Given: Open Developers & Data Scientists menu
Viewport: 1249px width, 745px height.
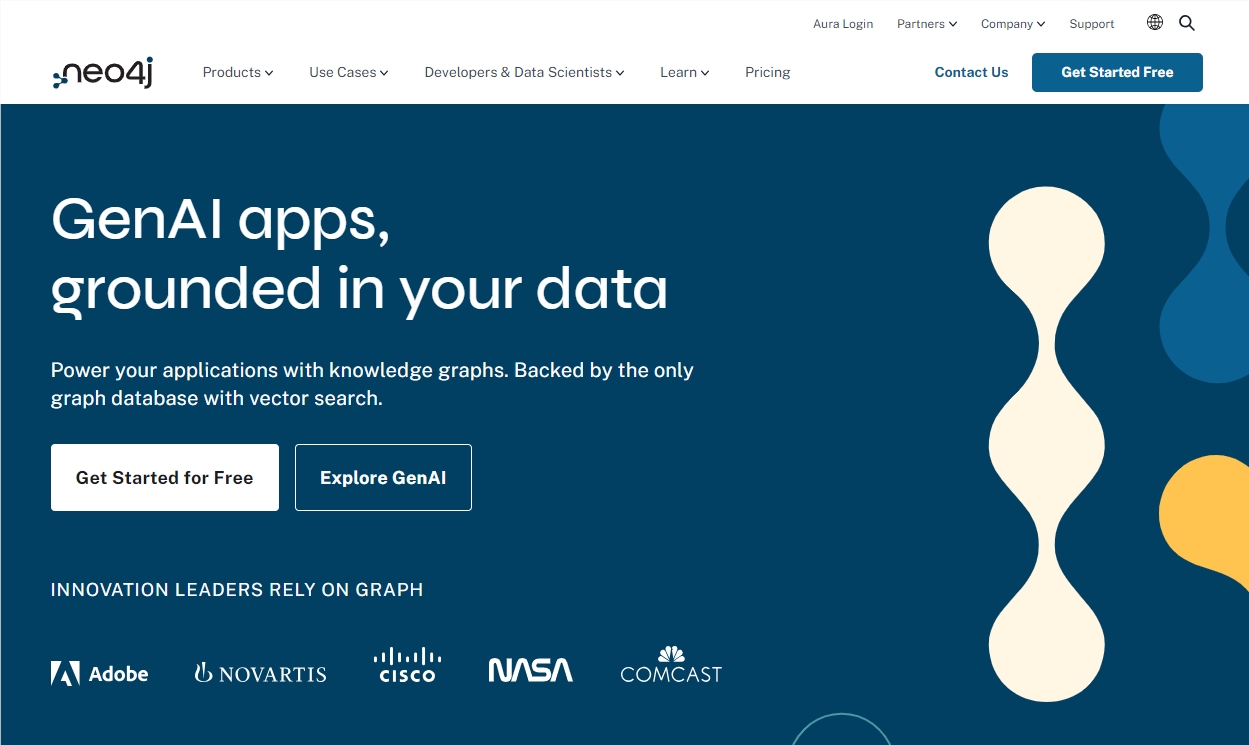Looking at the screenshot, I should pos(524,72).
